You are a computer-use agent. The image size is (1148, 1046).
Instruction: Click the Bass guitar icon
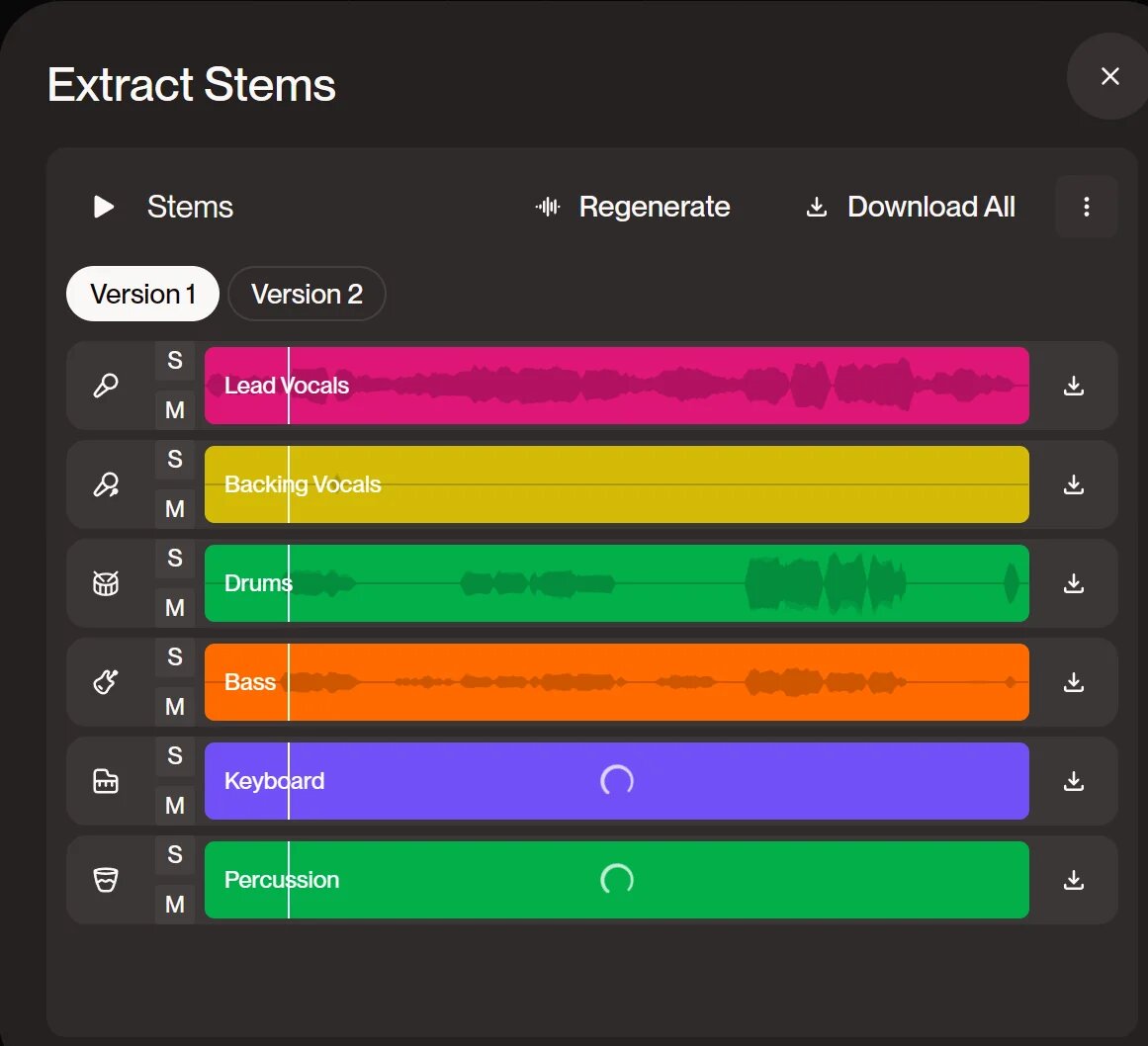pyautogui.click(x=106, y=682)
